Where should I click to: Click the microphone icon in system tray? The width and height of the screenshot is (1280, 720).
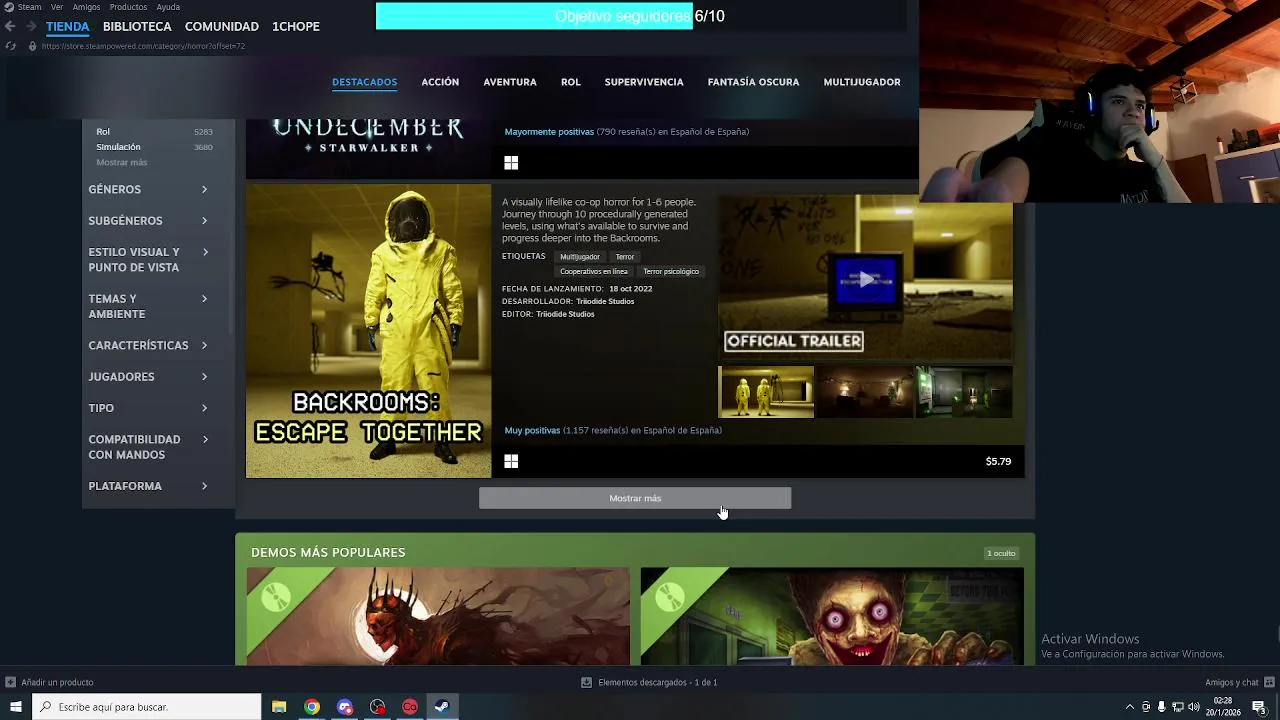[1162, 707]
